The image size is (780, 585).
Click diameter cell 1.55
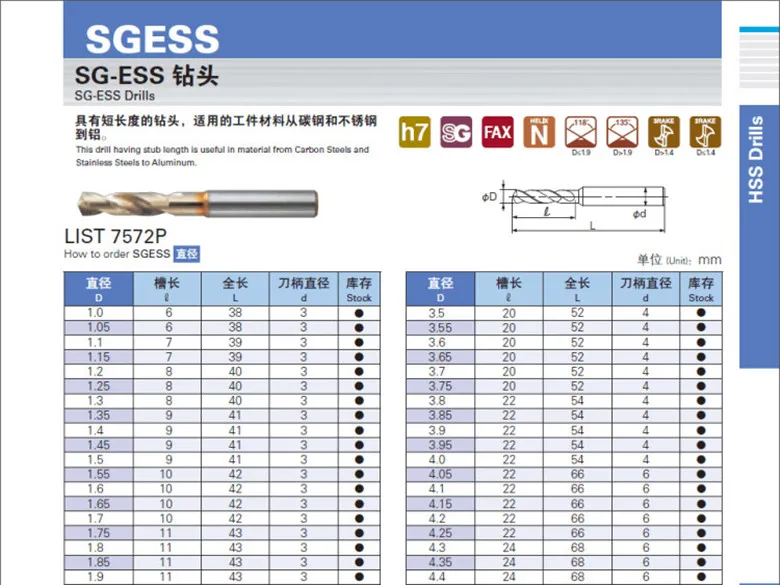coord(98,474)
